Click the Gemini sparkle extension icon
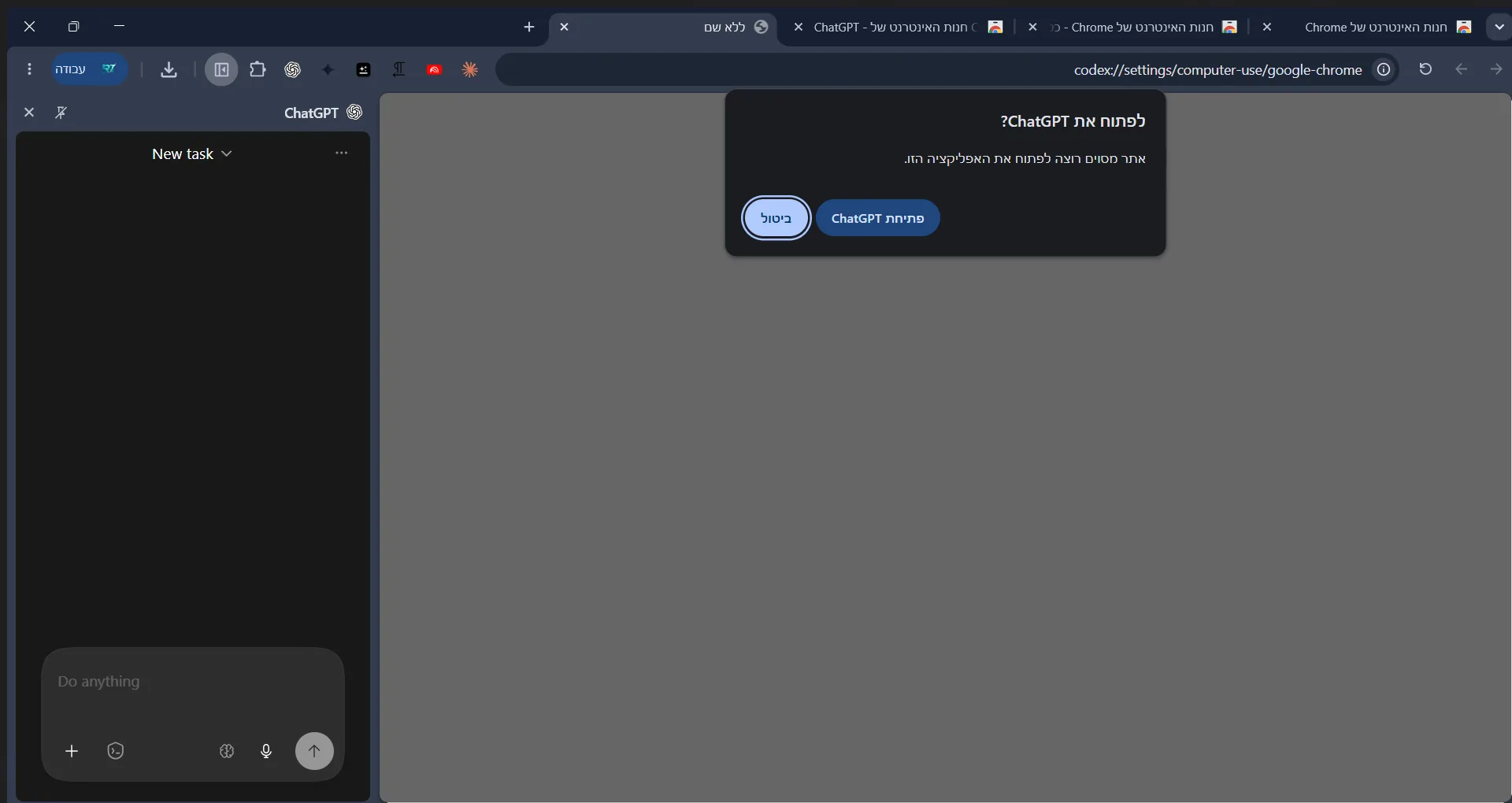The width and height of the screenshot is (1512, 803). 328,69
